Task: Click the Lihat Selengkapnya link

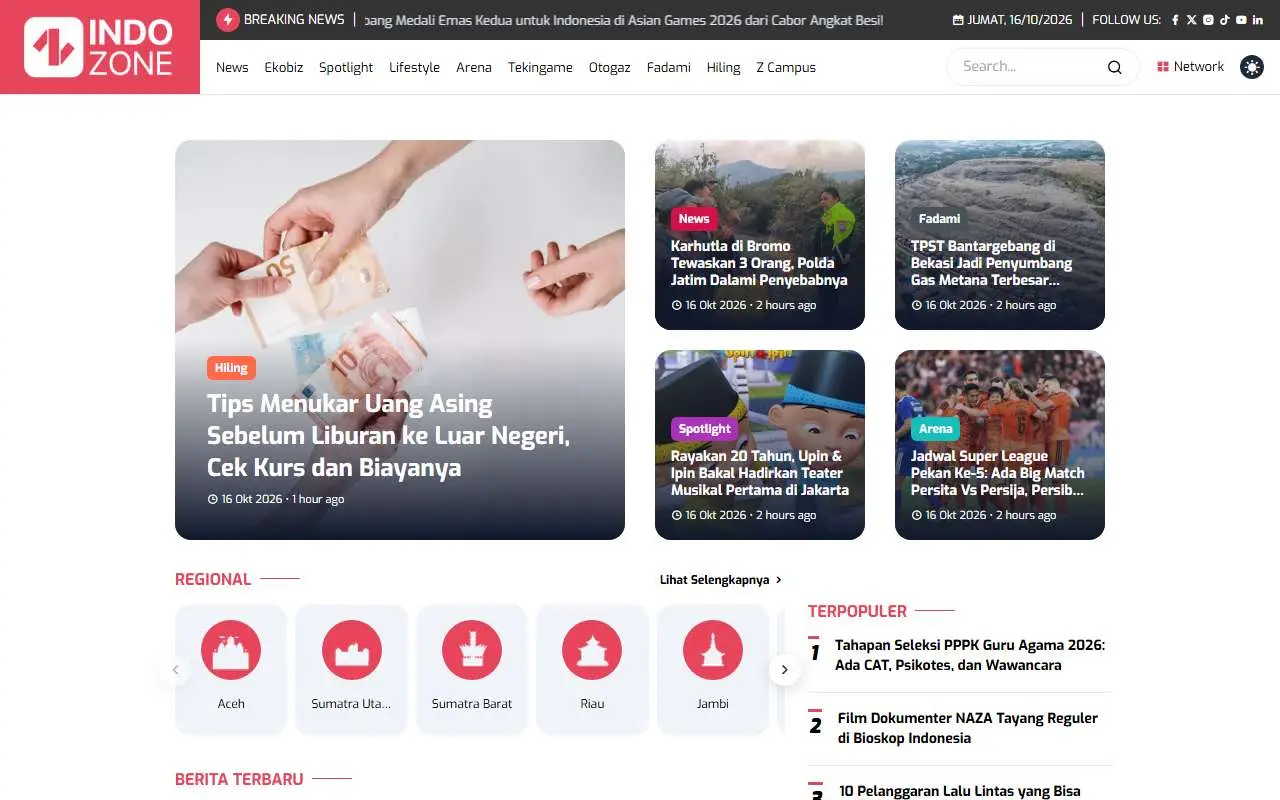Action: pos(721,580)
